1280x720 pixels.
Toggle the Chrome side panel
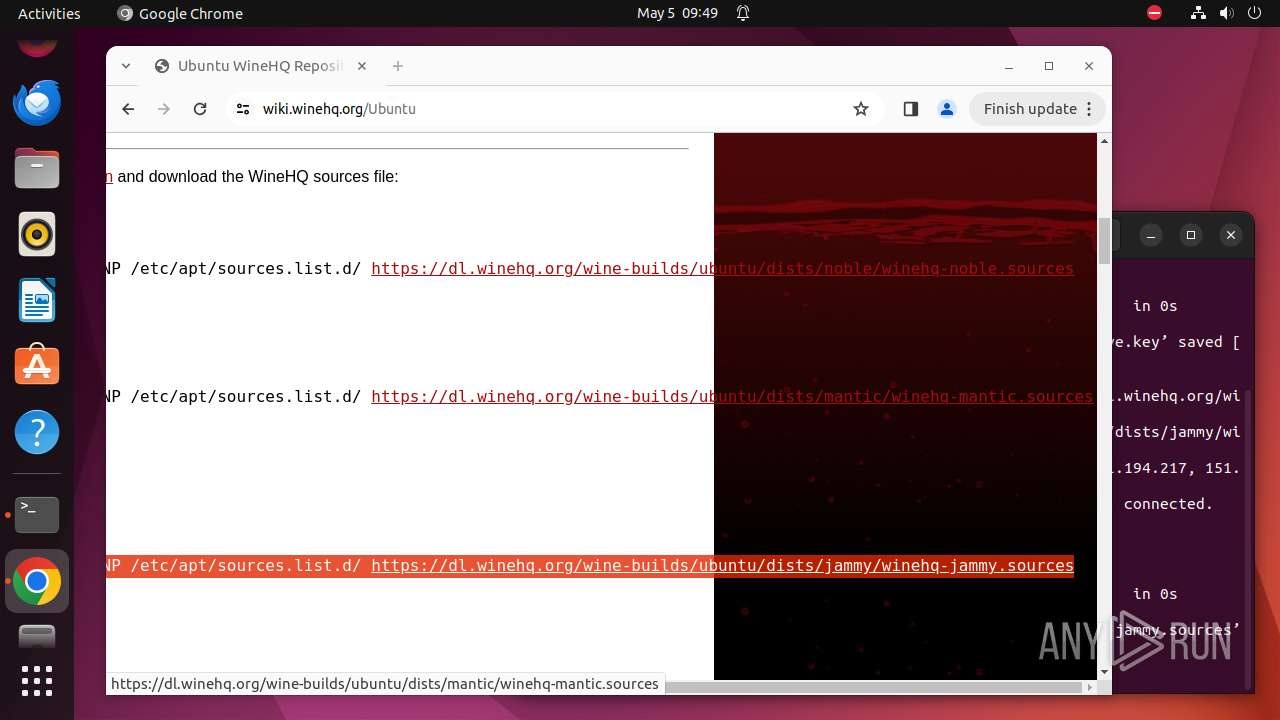[x=911, y=109]
